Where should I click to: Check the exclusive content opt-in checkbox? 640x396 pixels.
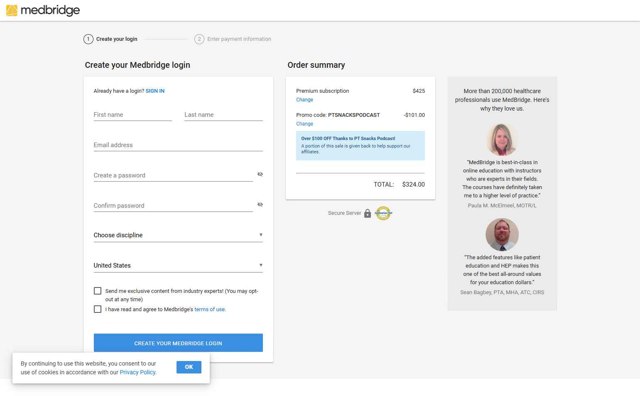[98, 291]
